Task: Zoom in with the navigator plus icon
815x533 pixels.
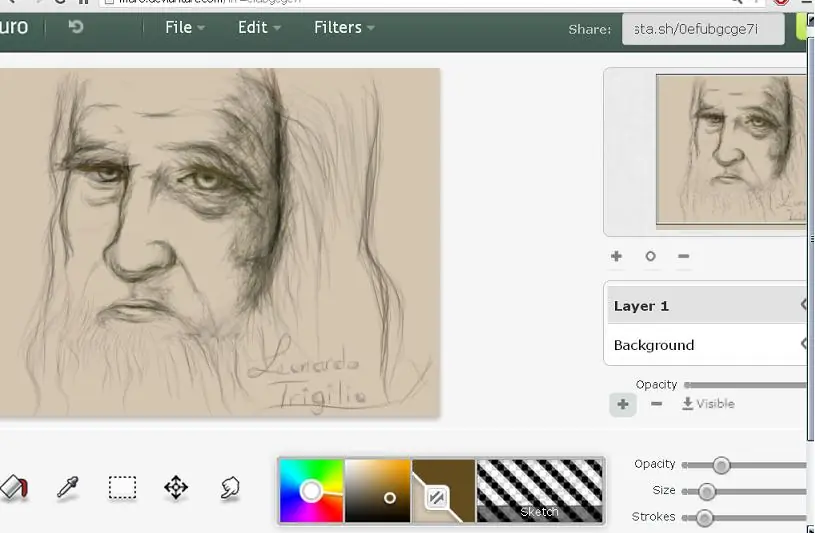Action: 616,256
